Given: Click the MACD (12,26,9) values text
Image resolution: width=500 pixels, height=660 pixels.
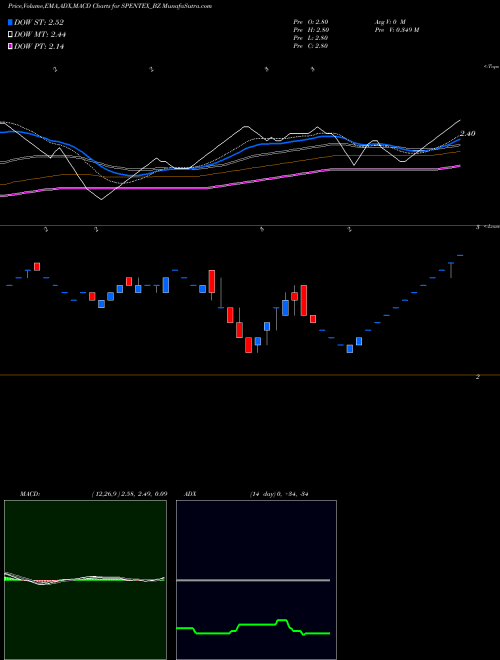Looking at the screenshot, I should coord(129,494).
